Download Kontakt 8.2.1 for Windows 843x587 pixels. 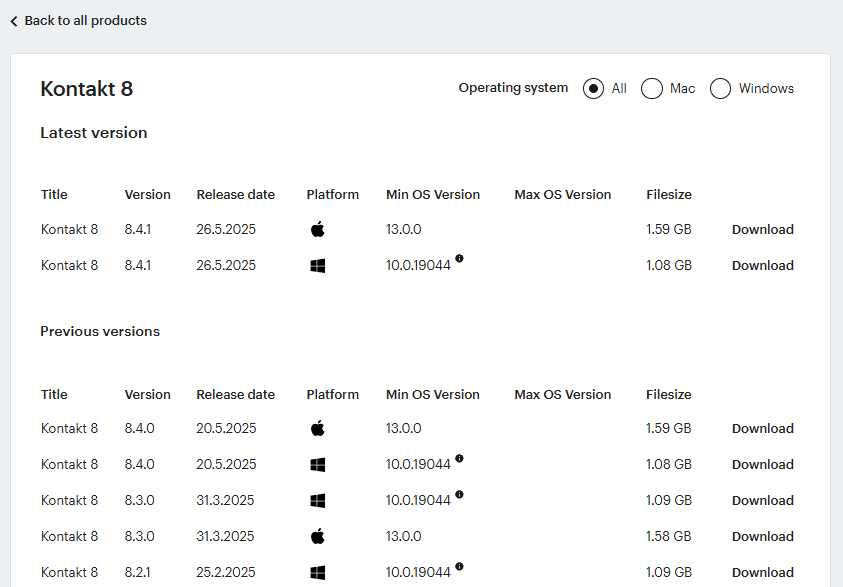[762, 573]
